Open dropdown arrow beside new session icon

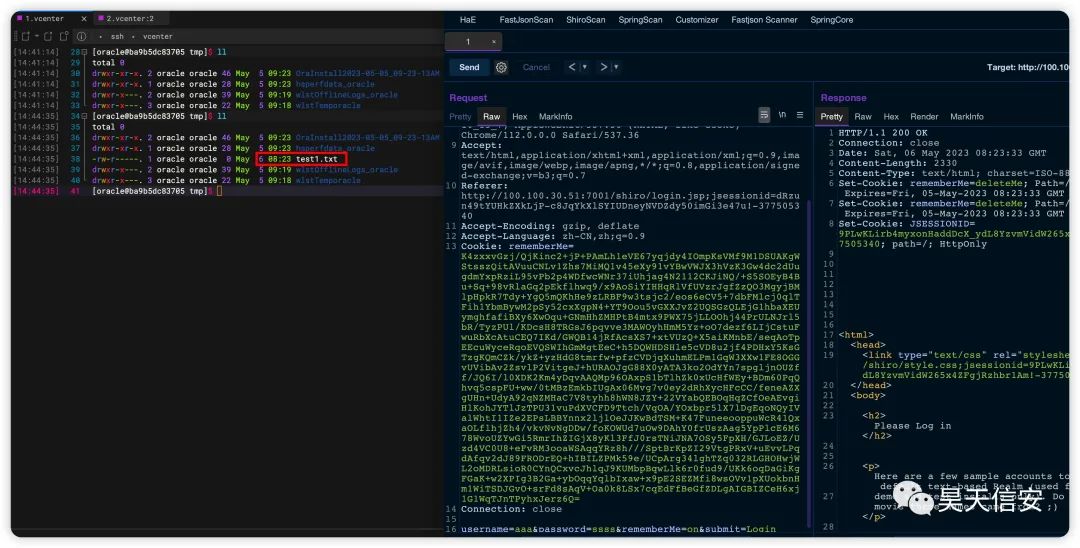36,36
